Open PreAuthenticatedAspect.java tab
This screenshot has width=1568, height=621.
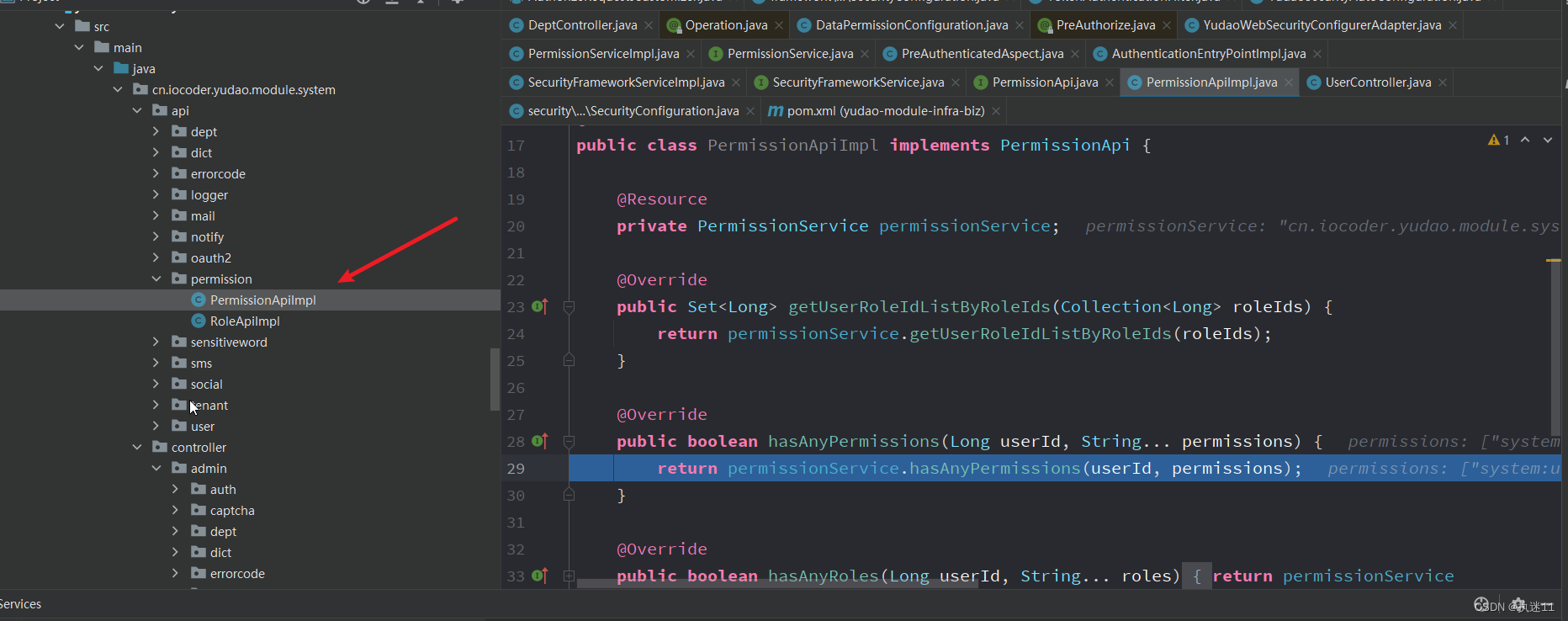pos(982,54)
